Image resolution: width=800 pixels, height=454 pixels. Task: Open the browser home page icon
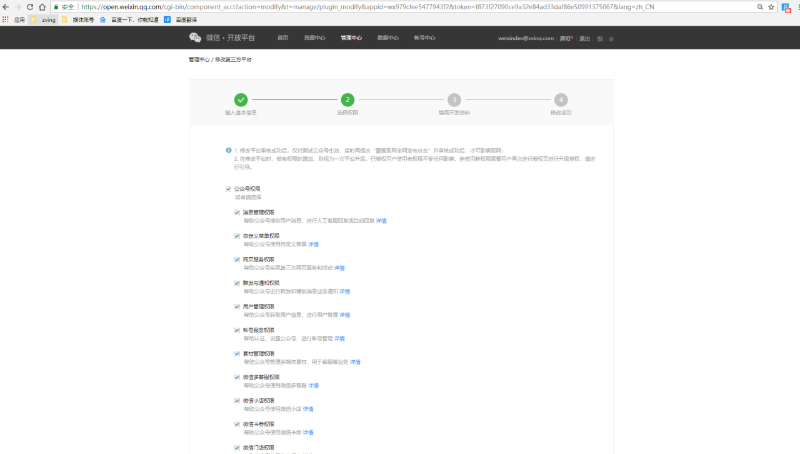42,7
